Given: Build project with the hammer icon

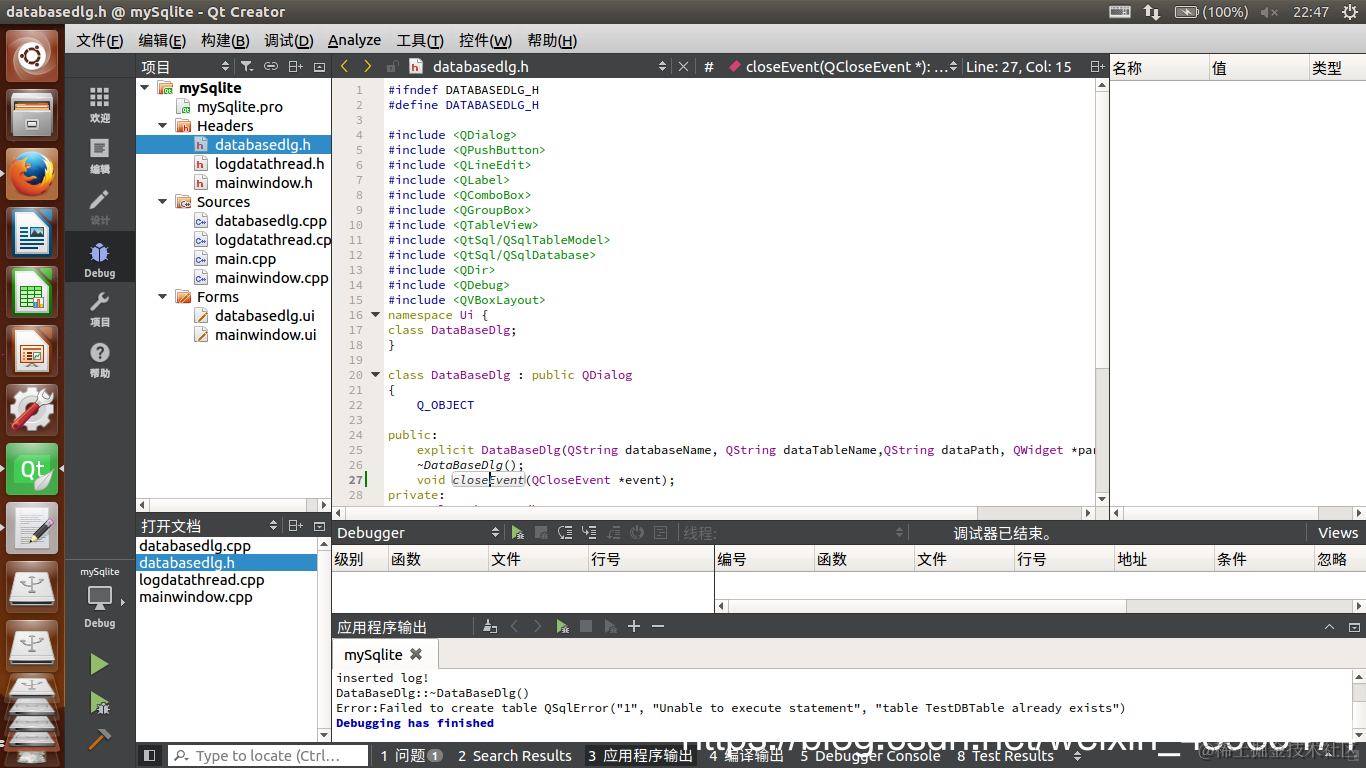Looking at the screenshot, I should (99, 739).
